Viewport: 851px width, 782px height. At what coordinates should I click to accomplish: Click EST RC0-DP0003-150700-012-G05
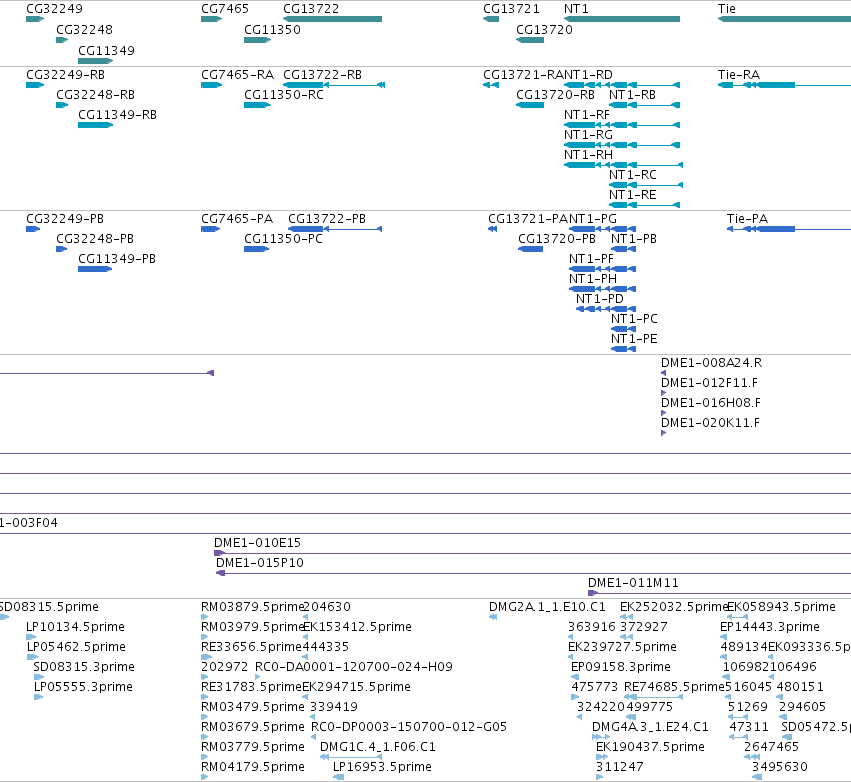(409, 727)
